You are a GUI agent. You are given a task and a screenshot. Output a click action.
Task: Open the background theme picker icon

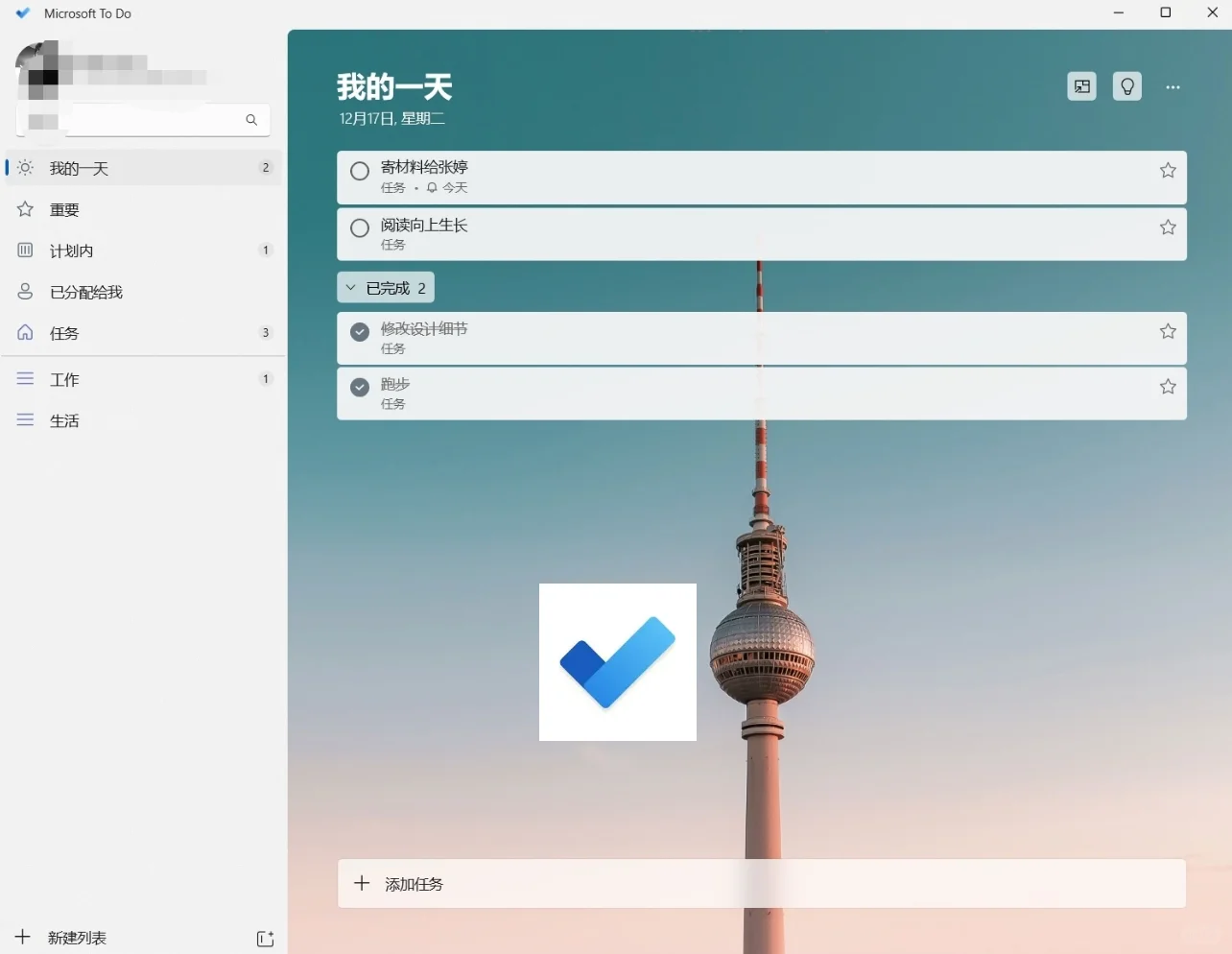(x=1081, y=86)
